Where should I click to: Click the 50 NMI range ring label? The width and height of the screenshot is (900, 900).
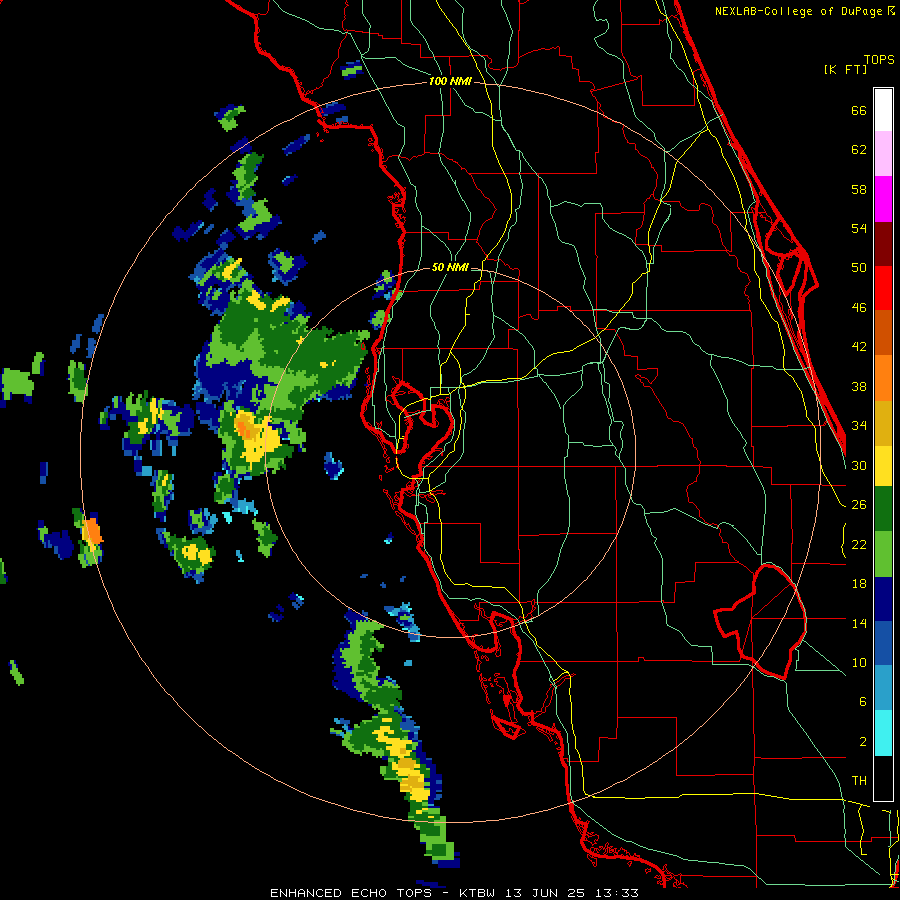[450, 267]
